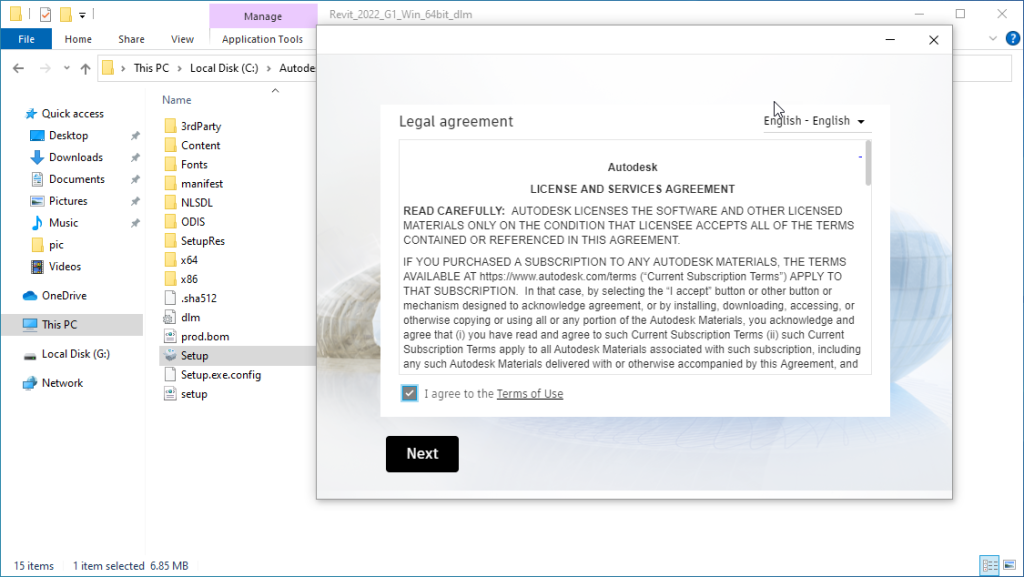
Task: Select Network in the navigation pane
Action: click(62, 383)
